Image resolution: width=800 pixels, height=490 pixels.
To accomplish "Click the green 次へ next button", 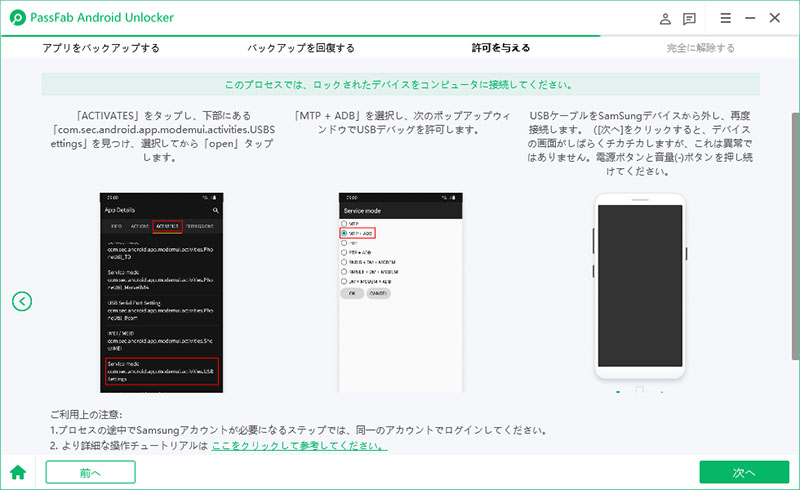I will (x=744, y=472).
